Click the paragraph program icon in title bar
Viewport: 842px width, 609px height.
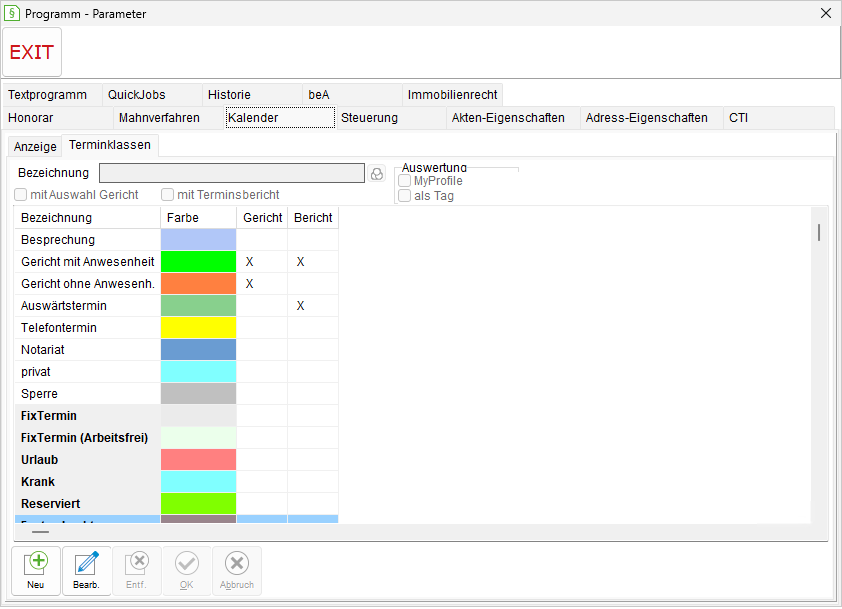[11, 13]
